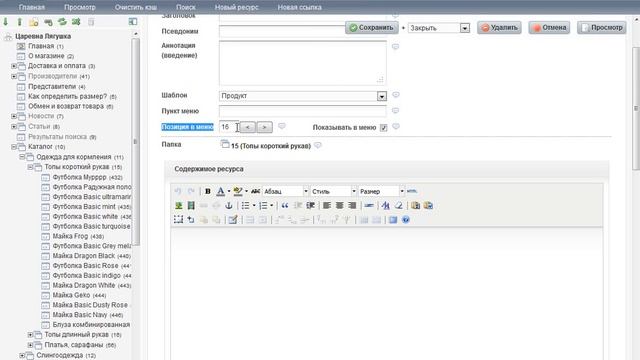Align text left in editor
This screenshot has width=640, height=360.
(x=327, y=205)
